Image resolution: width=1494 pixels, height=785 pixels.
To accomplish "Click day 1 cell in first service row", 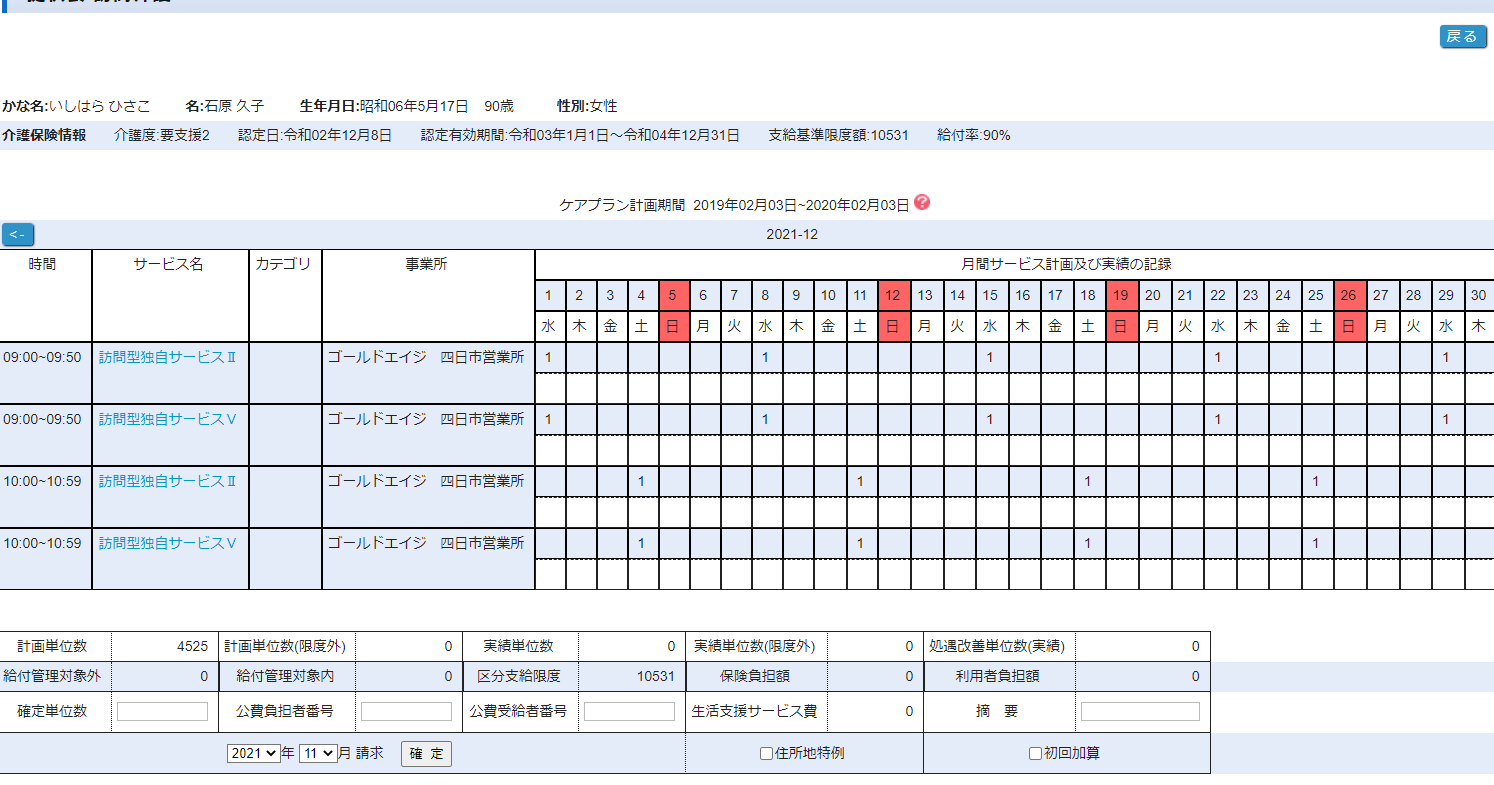I will 549,358.
